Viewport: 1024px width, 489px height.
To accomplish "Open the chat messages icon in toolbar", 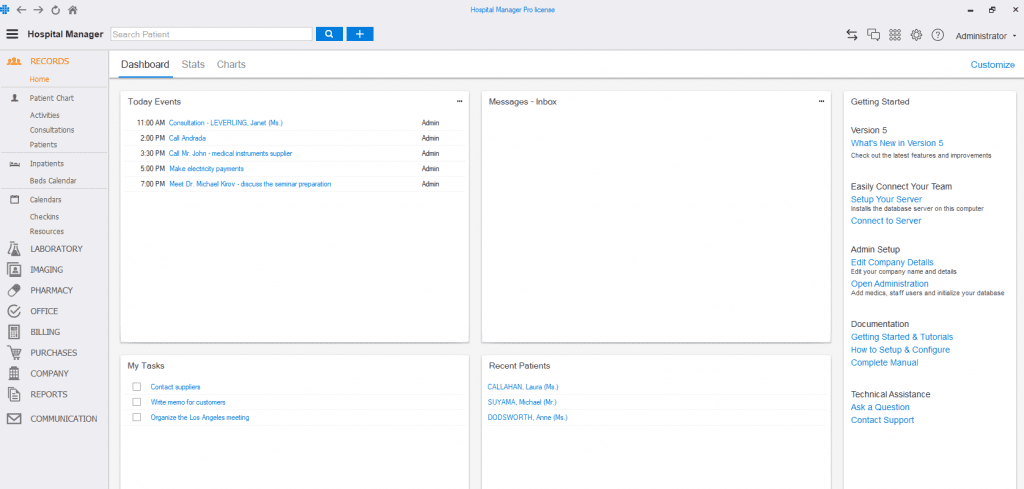I will tap(873, 34).
